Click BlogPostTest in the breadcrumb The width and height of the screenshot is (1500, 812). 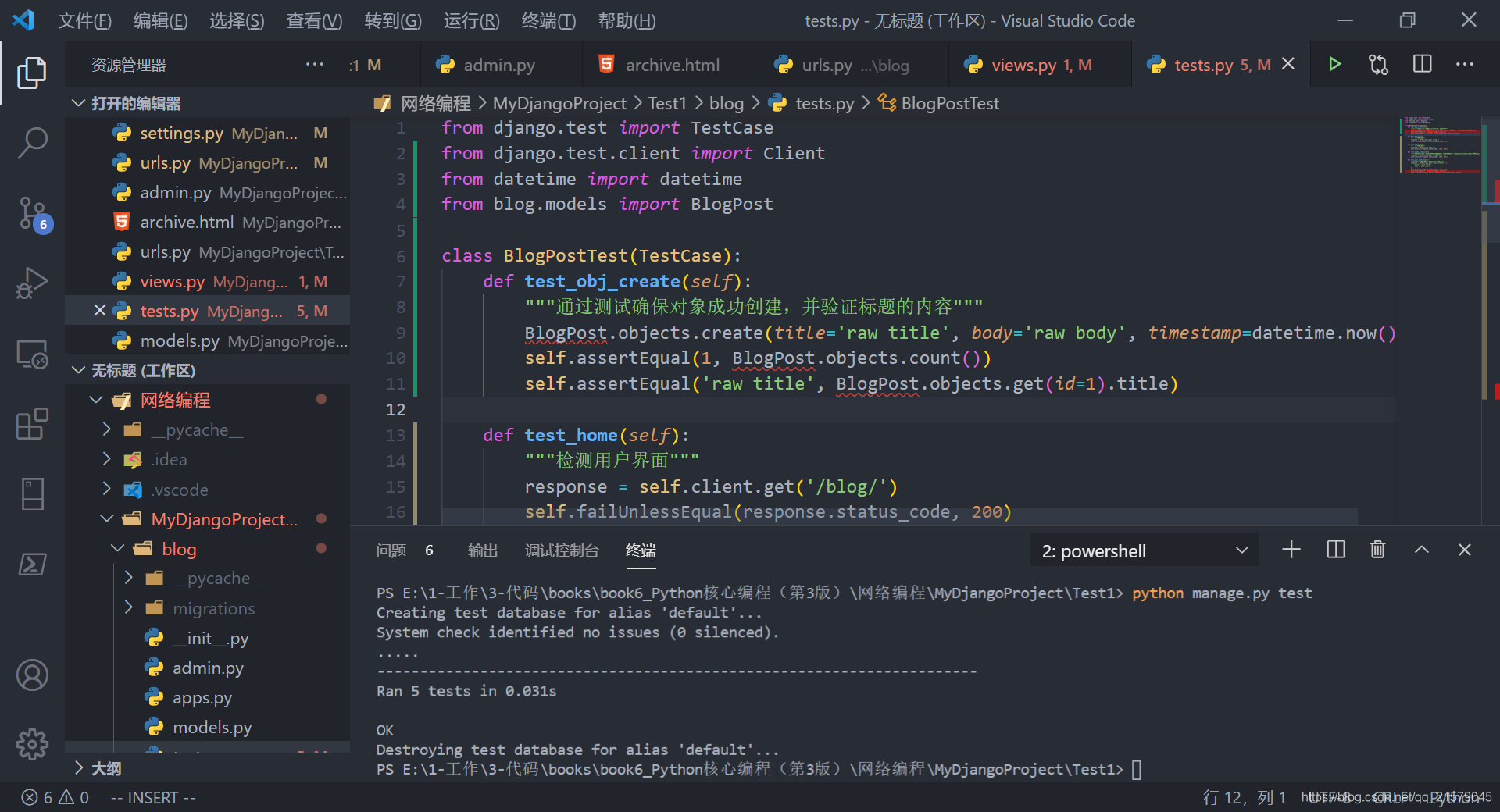(x=949, y=103)
